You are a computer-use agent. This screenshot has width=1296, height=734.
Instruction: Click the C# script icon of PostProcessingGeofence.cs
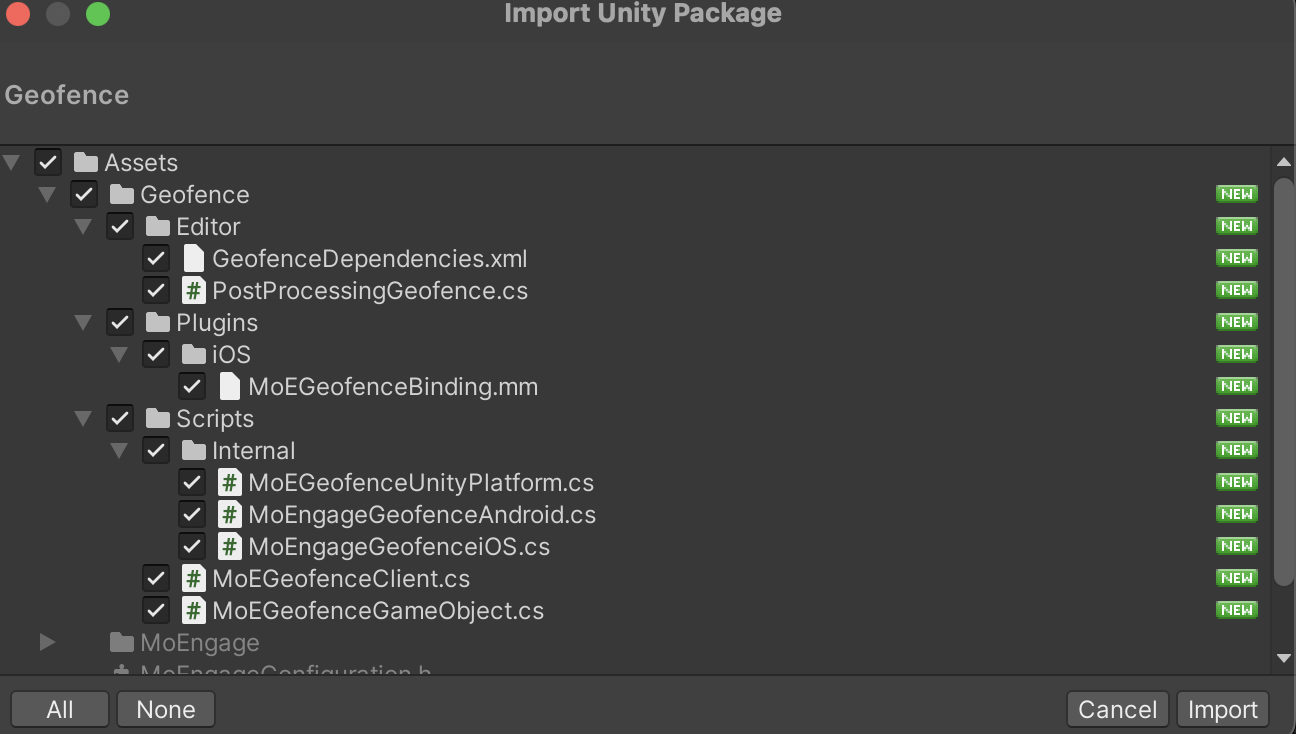coord(194,291)
